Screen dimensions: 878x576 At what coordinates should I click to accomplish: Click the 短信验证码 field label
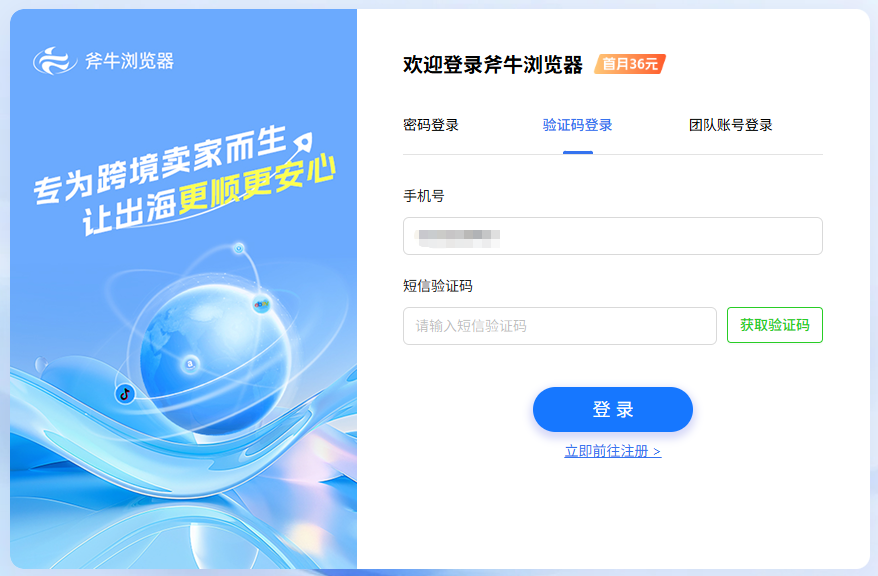coord(437,286)
